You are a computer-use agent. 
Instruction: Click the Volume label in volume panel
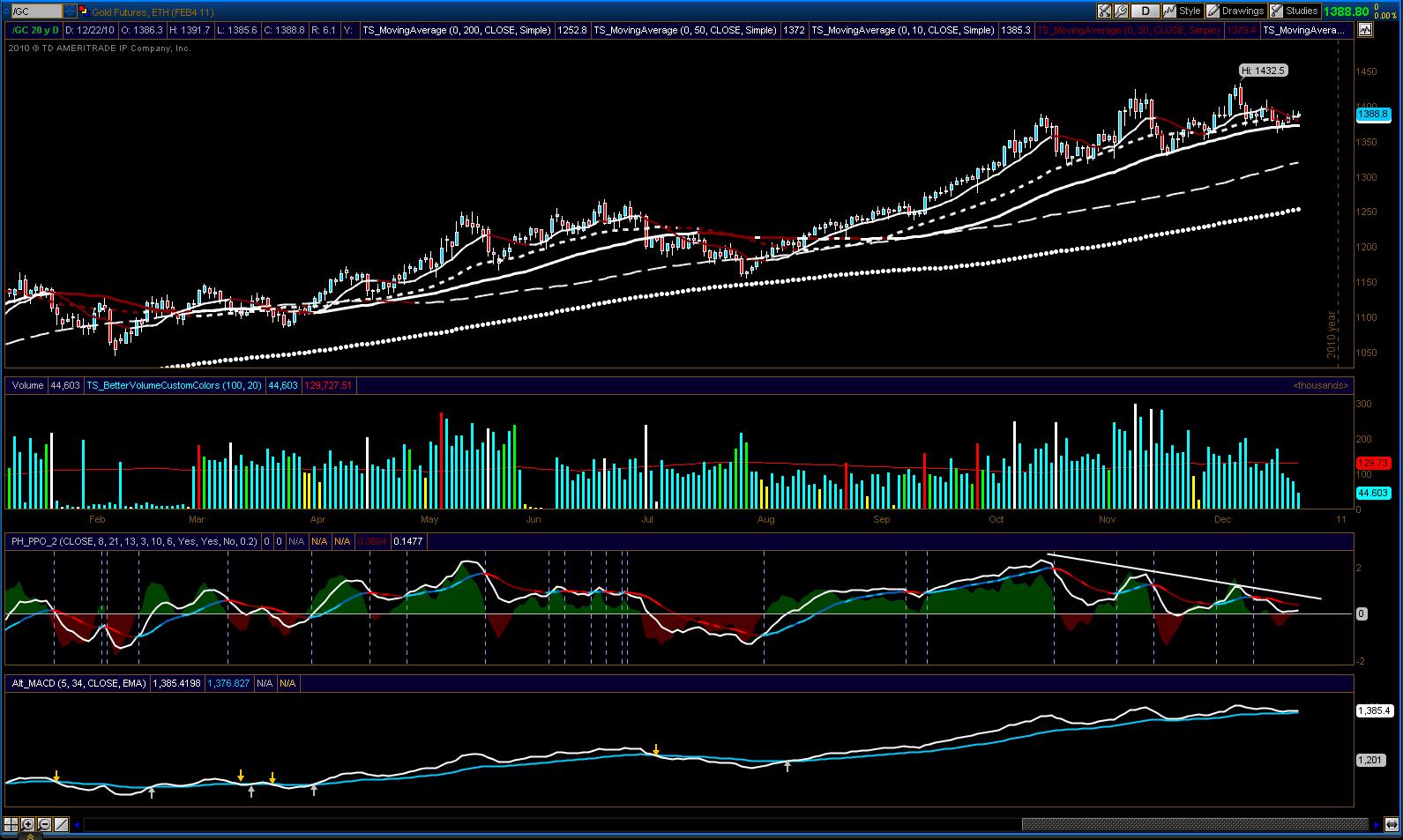click(27, 385)
